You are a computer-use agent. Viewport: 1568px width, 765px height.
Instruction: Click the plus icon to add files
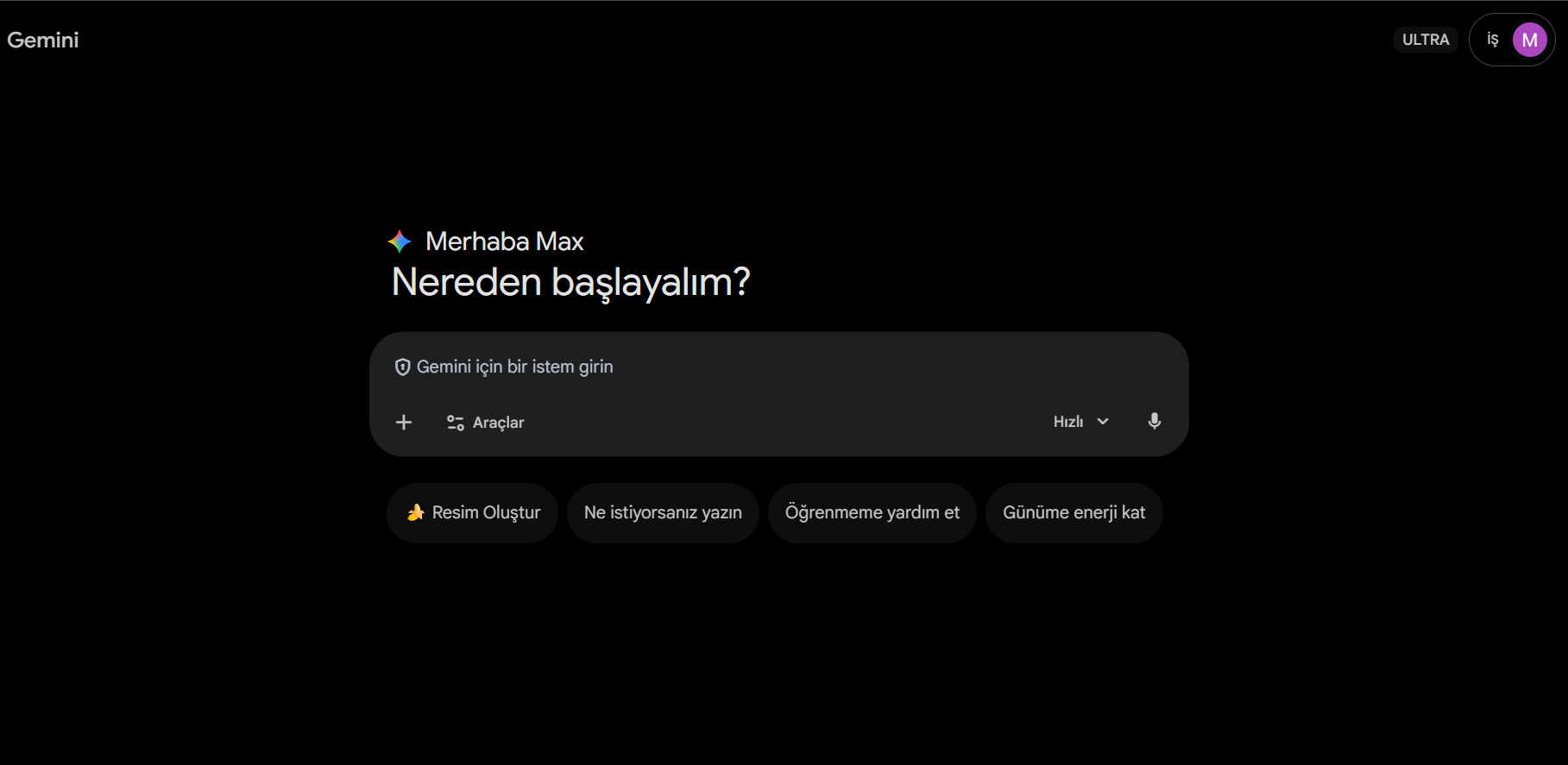(404, 422)
